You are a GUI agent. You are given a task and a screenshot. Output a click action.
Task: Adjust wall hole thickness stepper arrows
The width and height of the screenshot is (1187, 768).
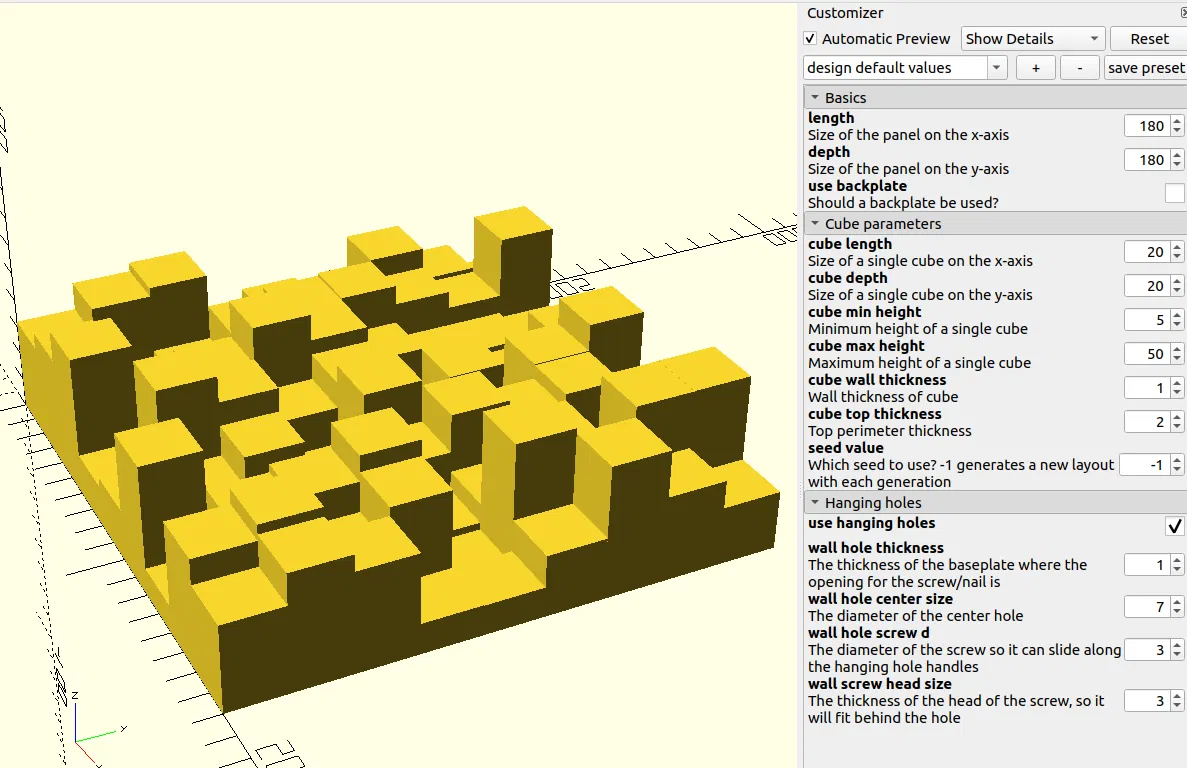(x=1176, y=564)
